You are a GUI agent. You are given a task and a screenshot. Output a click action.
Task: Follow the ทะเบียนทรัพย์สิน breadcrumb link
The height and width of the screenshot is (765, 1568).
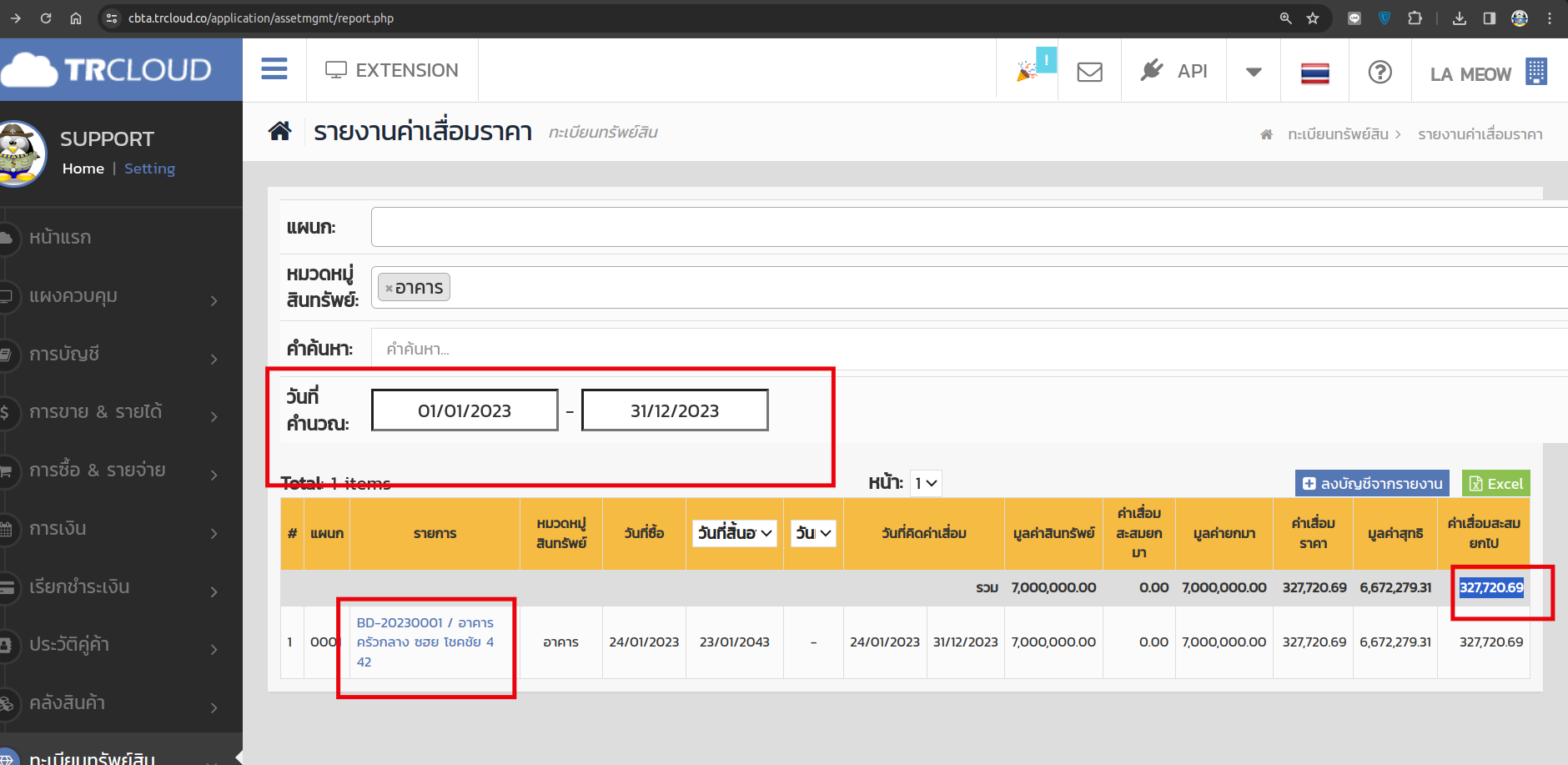1337,134
